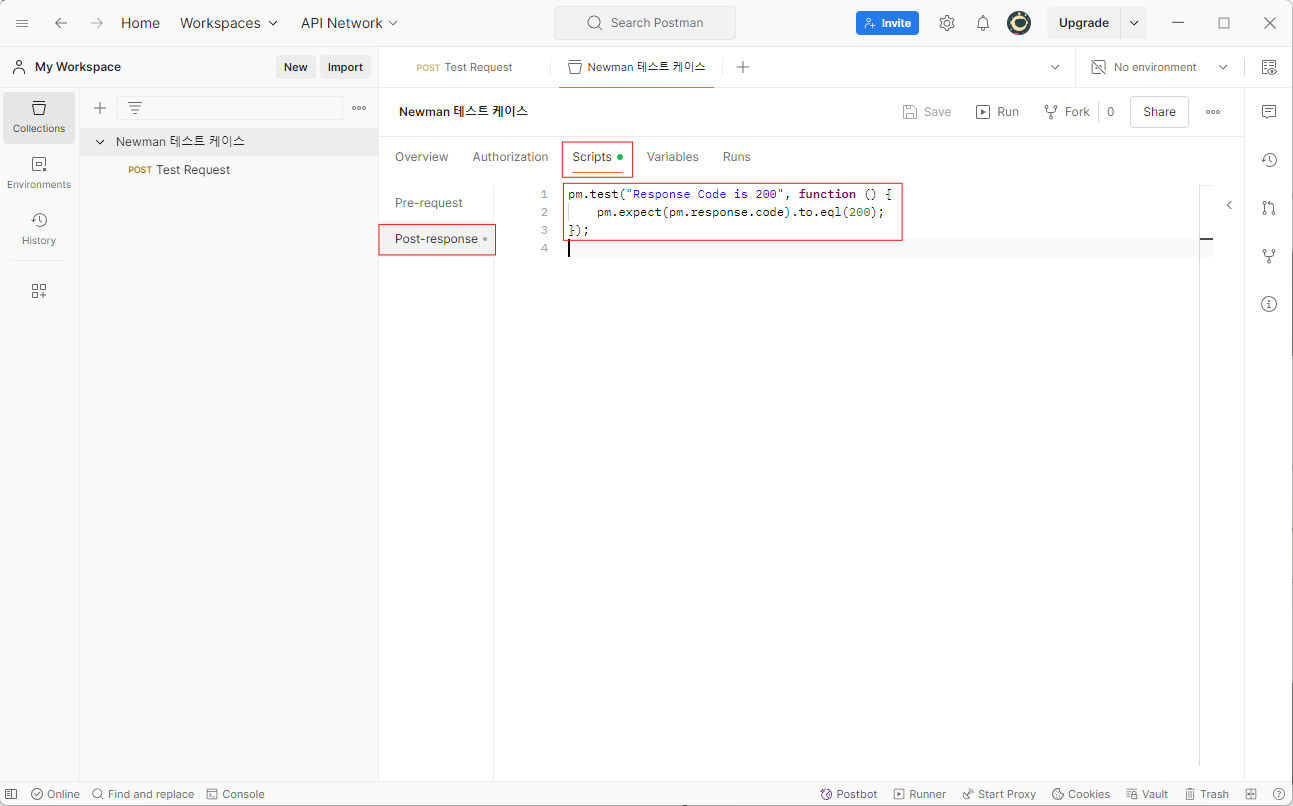Image resolution: width=1293 pixels, height=806 pixels.
Task: Select the Post-response script section
Action: point(437,239)
